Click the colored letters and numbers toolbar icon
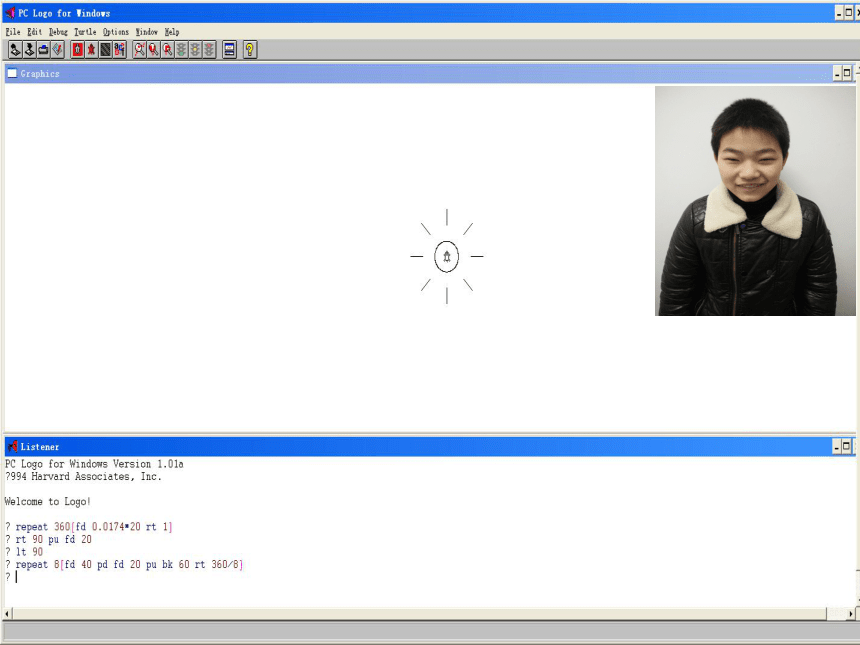This screenshot has height=645, width=860. (x=120, y=50)
